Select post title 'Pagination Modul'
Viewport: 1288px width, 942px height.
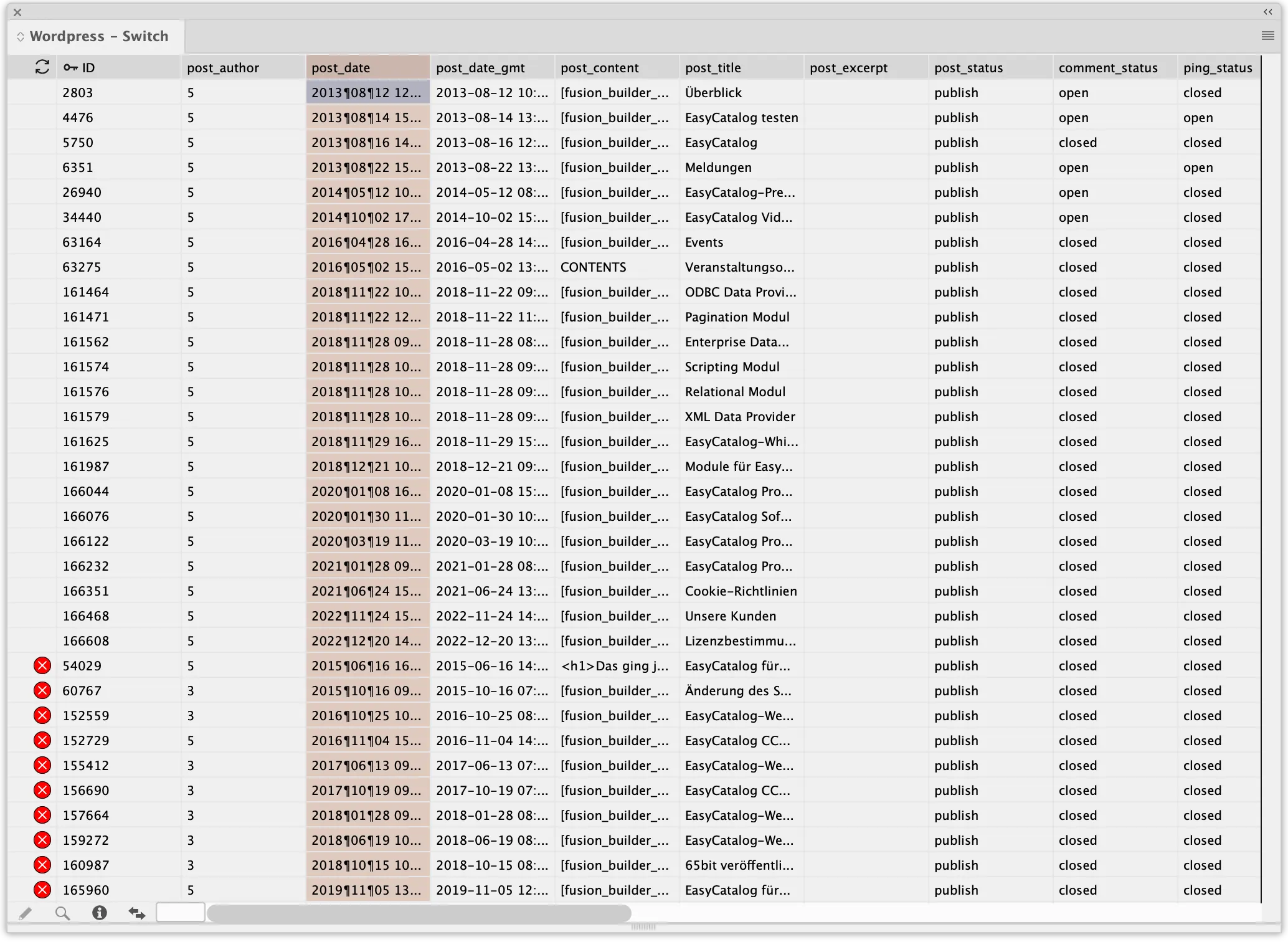[737, 317]
